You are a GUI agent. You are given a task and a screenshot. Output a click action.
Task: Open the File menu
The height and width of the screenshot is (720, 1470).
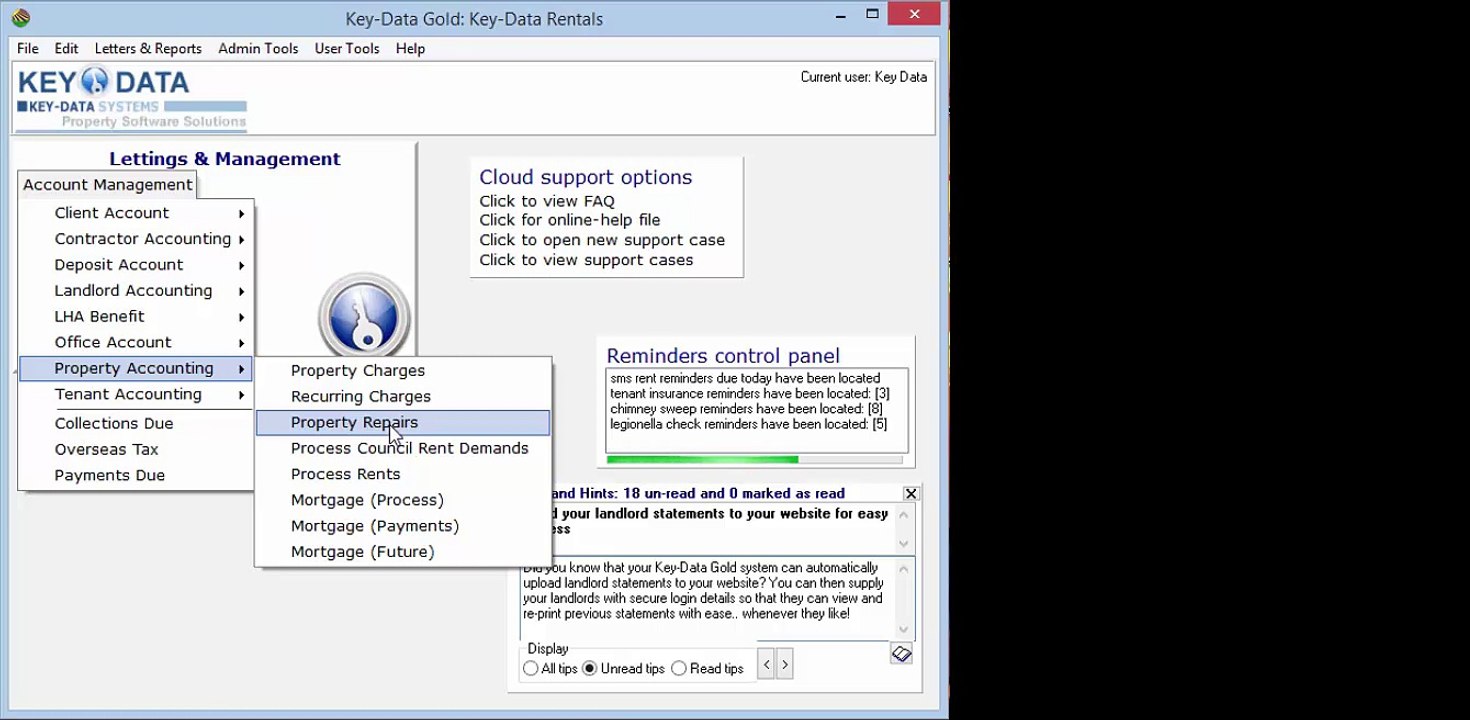point(28,49)
